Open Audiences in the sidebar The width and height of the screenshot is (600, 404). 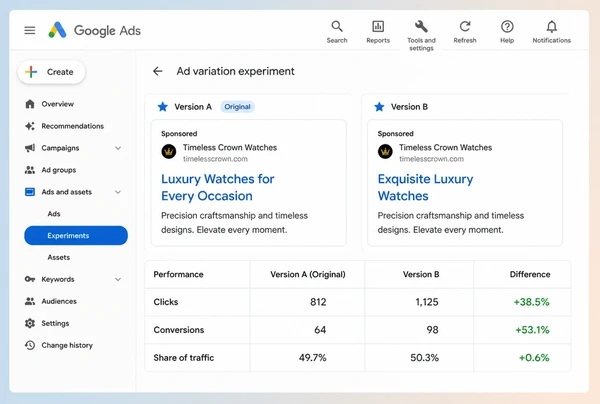59,301
